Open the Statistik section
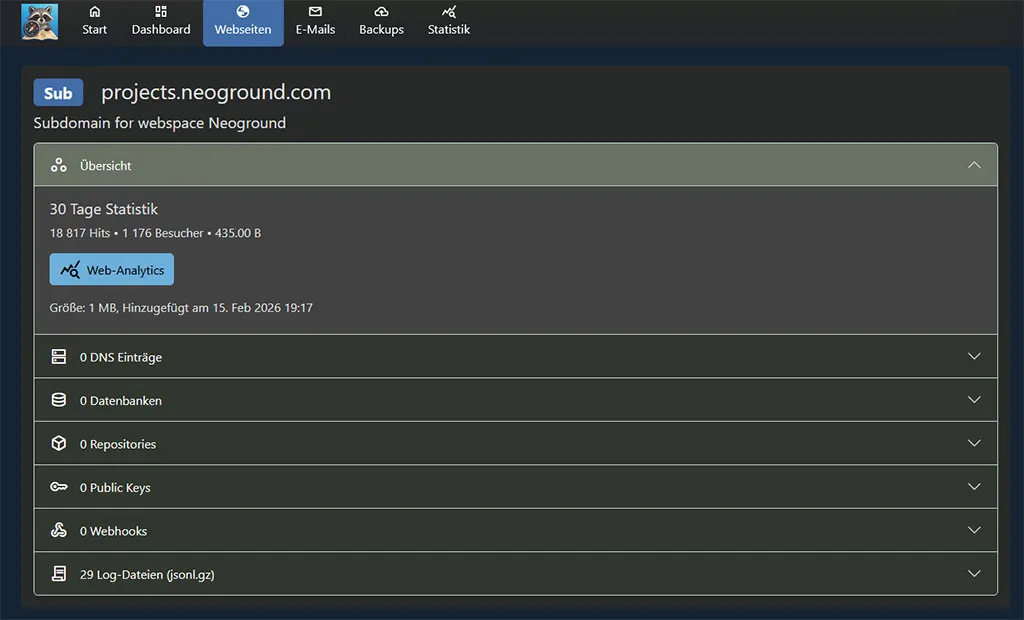This screenshot has height=620, width=1024. click(x=449, y=22)
